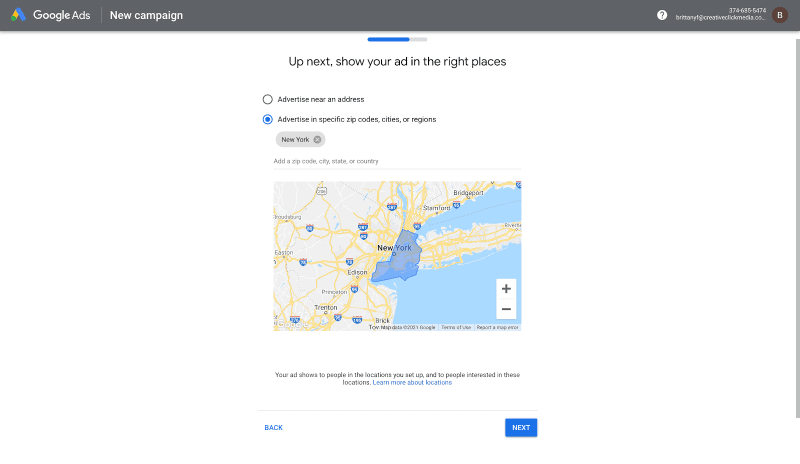Zoom out on the map with minus
Viewport: 800px width, 464px height.
click(x=506, y=309)
